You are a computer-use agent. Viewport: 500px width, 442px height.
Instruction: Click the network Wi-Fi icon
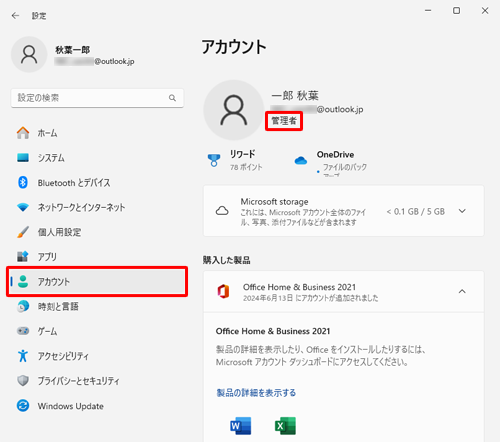pos(23,207)
